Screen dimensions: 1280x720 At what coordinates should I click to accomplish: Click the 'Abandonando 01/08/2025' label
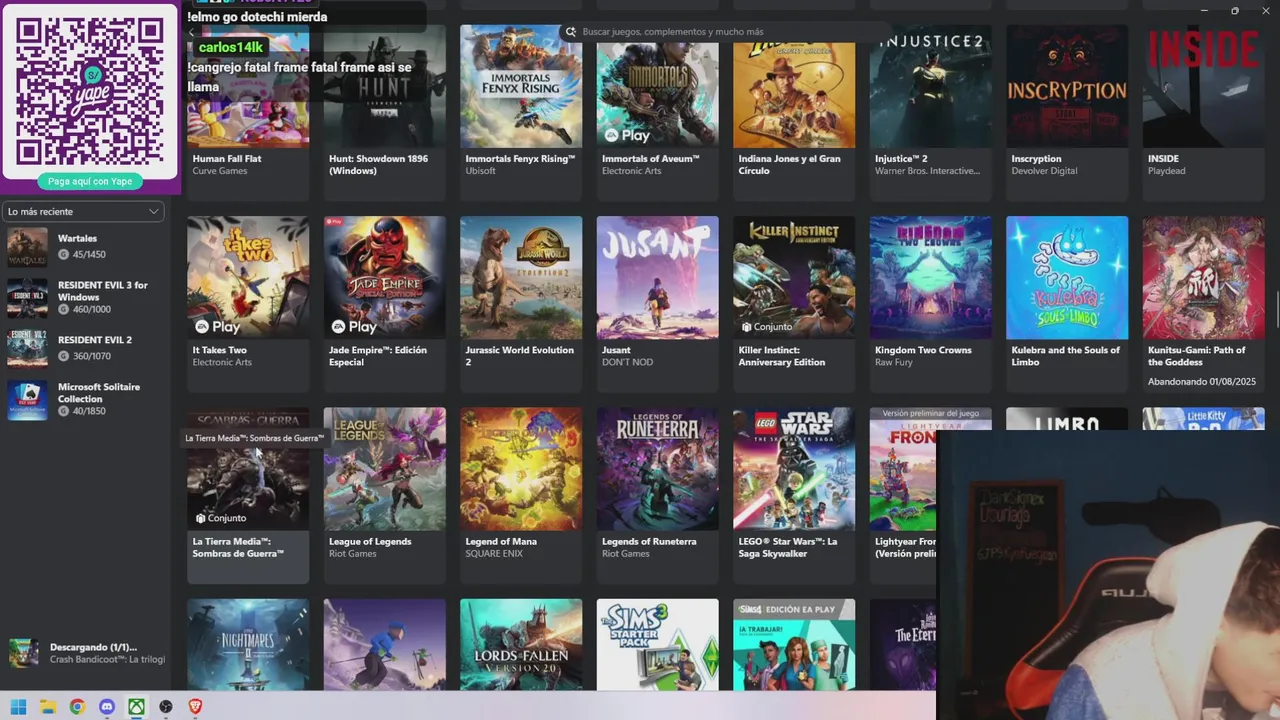click(1201, 382)
